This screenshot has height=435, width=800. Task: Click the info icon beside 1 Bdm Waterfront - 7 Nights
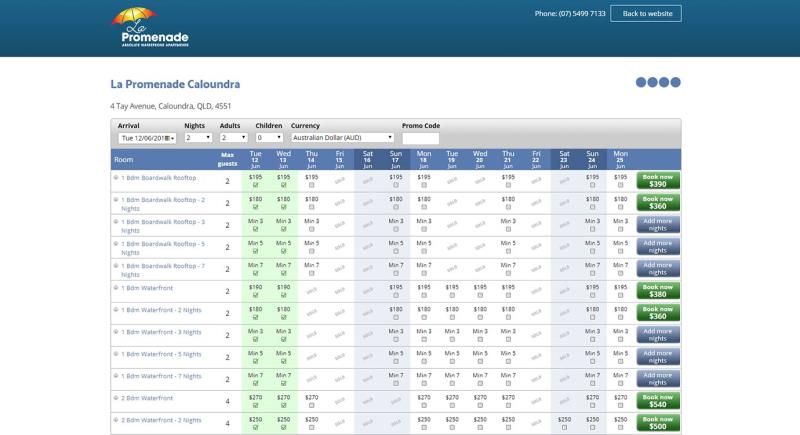pyautogui.click(x=116, y=376)
